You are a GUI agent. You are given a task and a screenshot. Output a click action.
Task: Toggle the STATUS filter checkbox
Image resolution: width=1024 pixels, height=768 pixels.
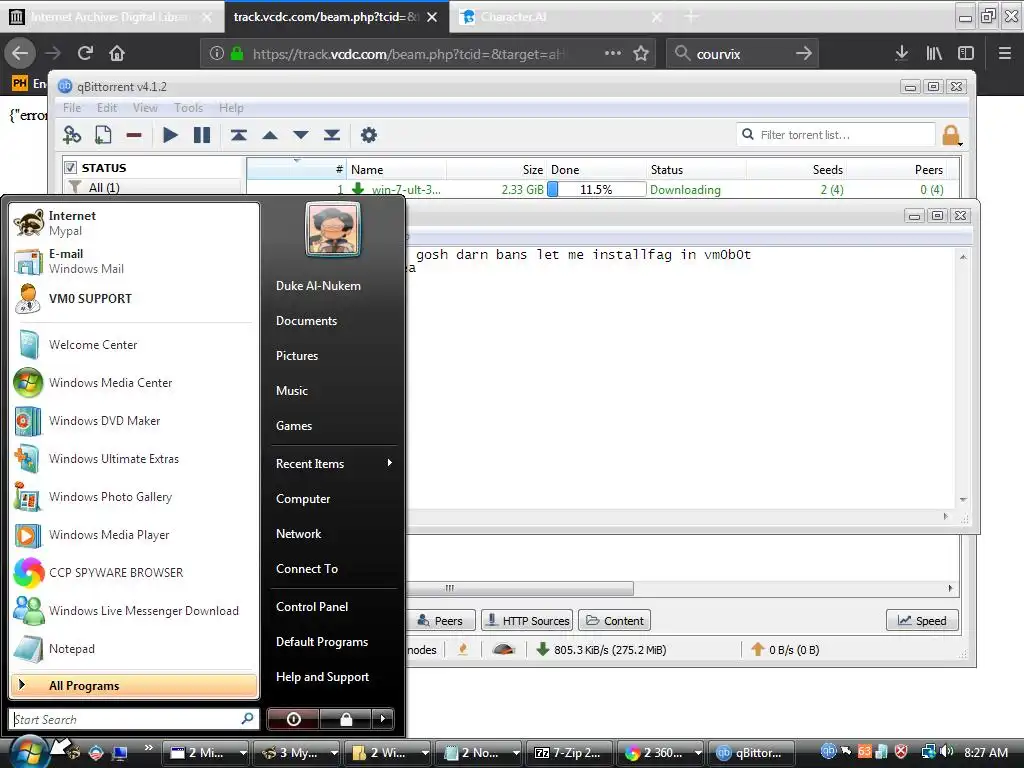[71, 168]
